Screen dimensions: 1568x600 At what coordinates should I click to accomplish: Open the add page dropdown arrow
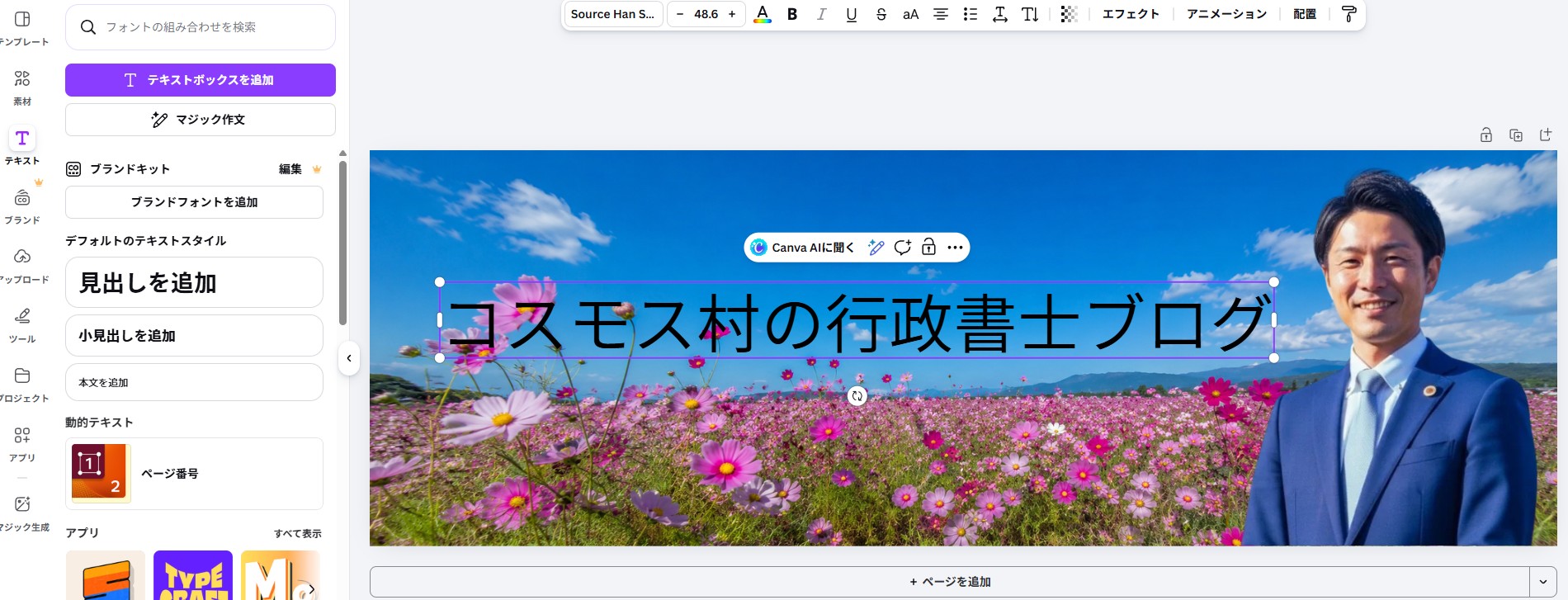(x=1543, y=582)
